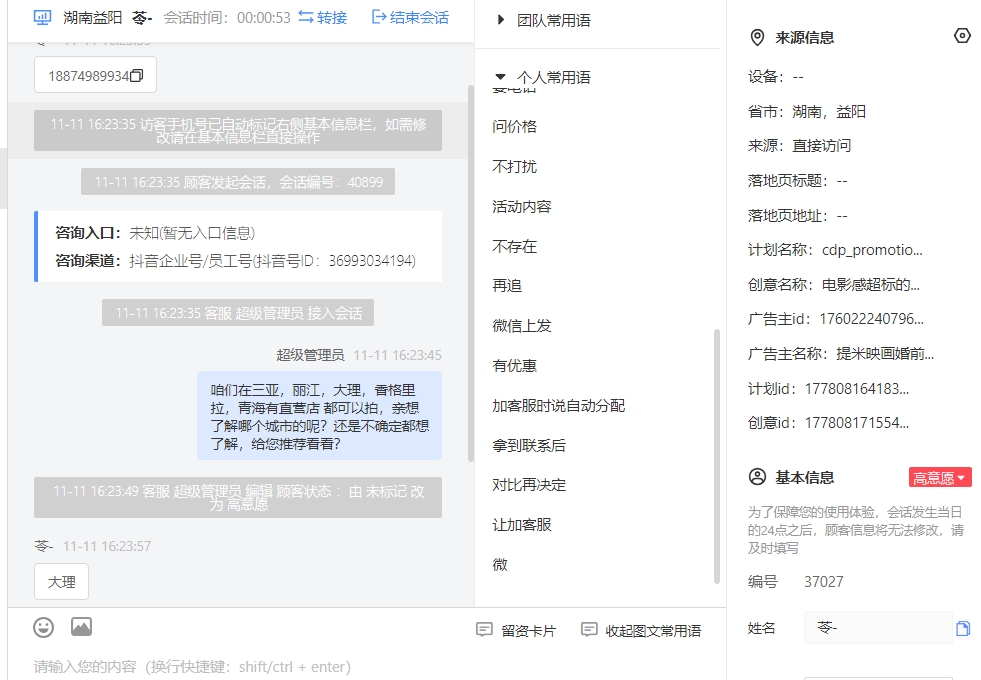This screenshot has width=981, height=680.
Task: Select the quick reply 加客服时说自动分配
Action: (x=559, y=406)
